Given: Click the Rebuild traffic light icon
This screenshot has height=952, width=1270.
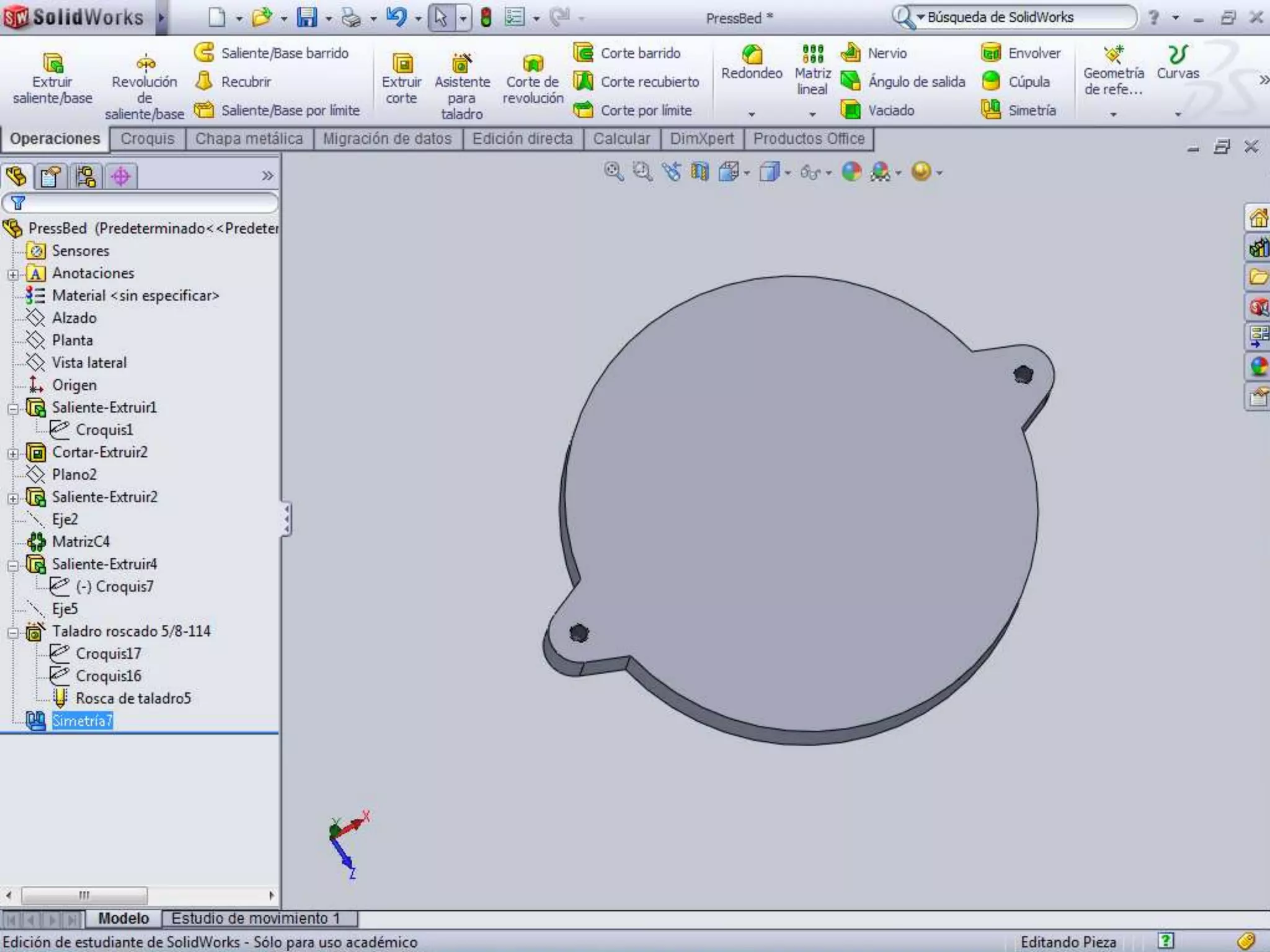Looking at the screenshot, I should (486, 17).
